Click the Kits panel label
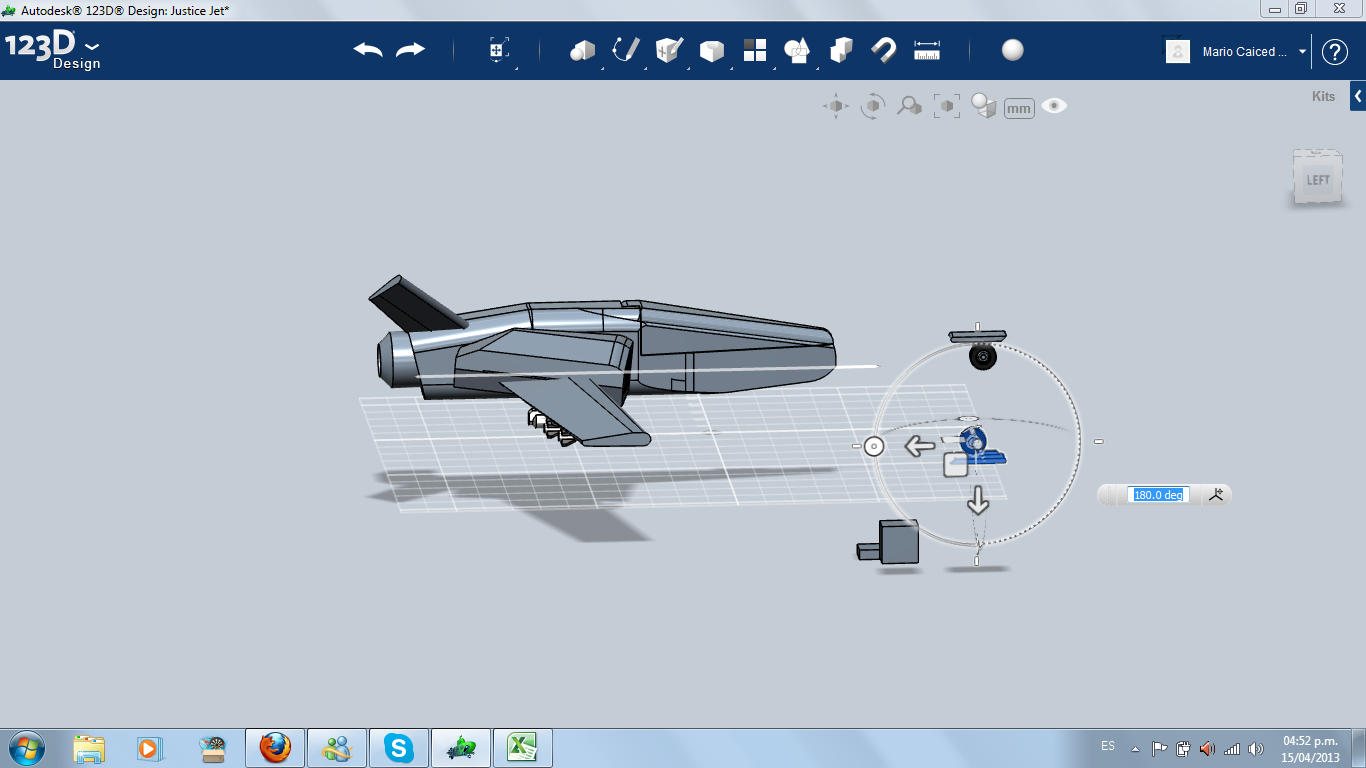The width and height of the screenshot is (1366, 768). tap(1323, 97)
